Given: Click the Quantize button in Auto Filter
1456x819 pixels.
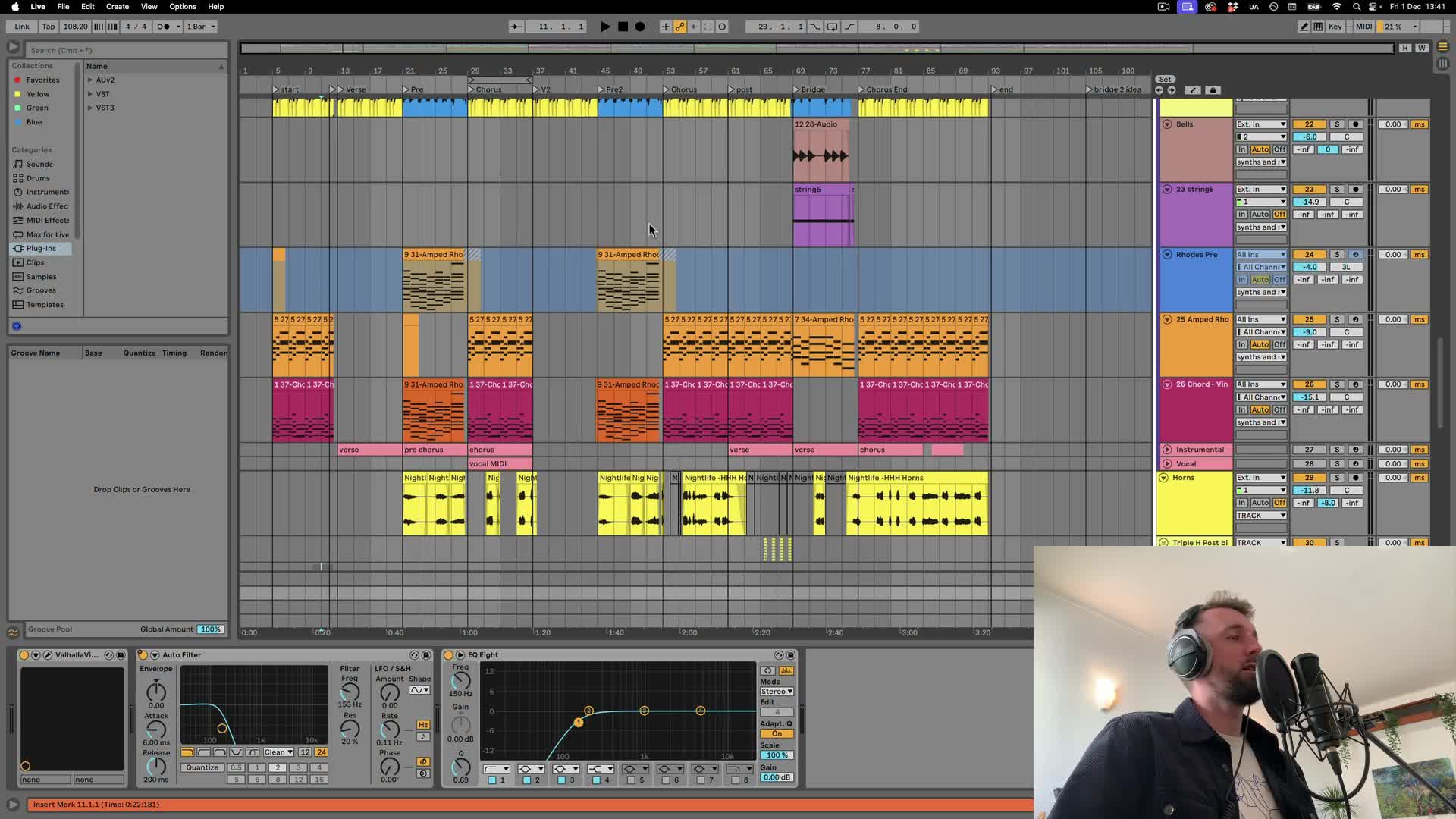Looking at the screenshot, I should 202,767.
